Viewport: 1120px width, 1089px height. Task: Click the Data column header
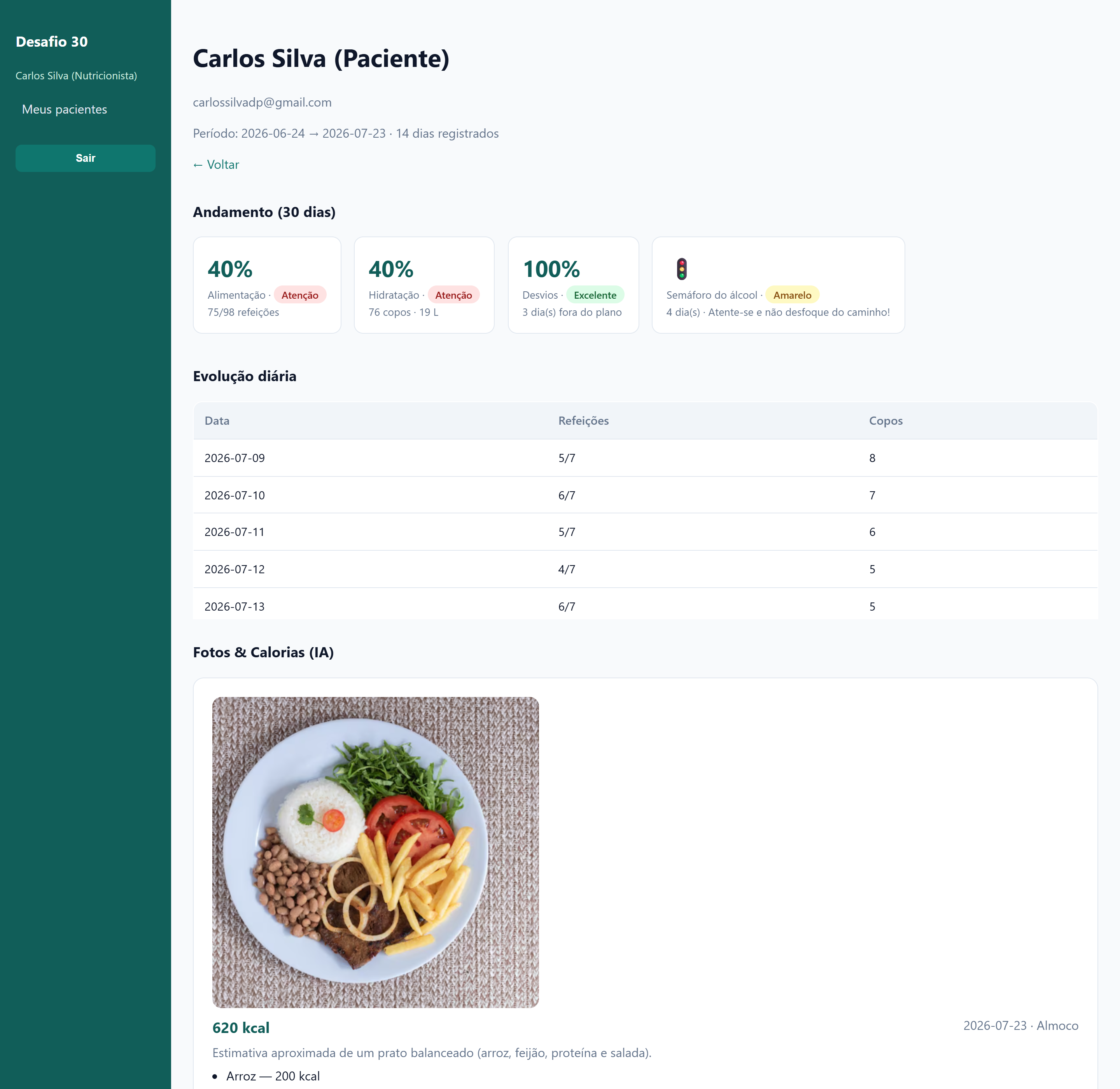coord(217,420)
